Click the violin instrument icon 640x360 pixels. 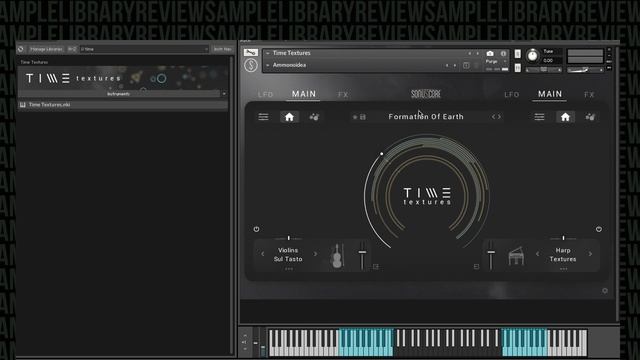point(337,256)
